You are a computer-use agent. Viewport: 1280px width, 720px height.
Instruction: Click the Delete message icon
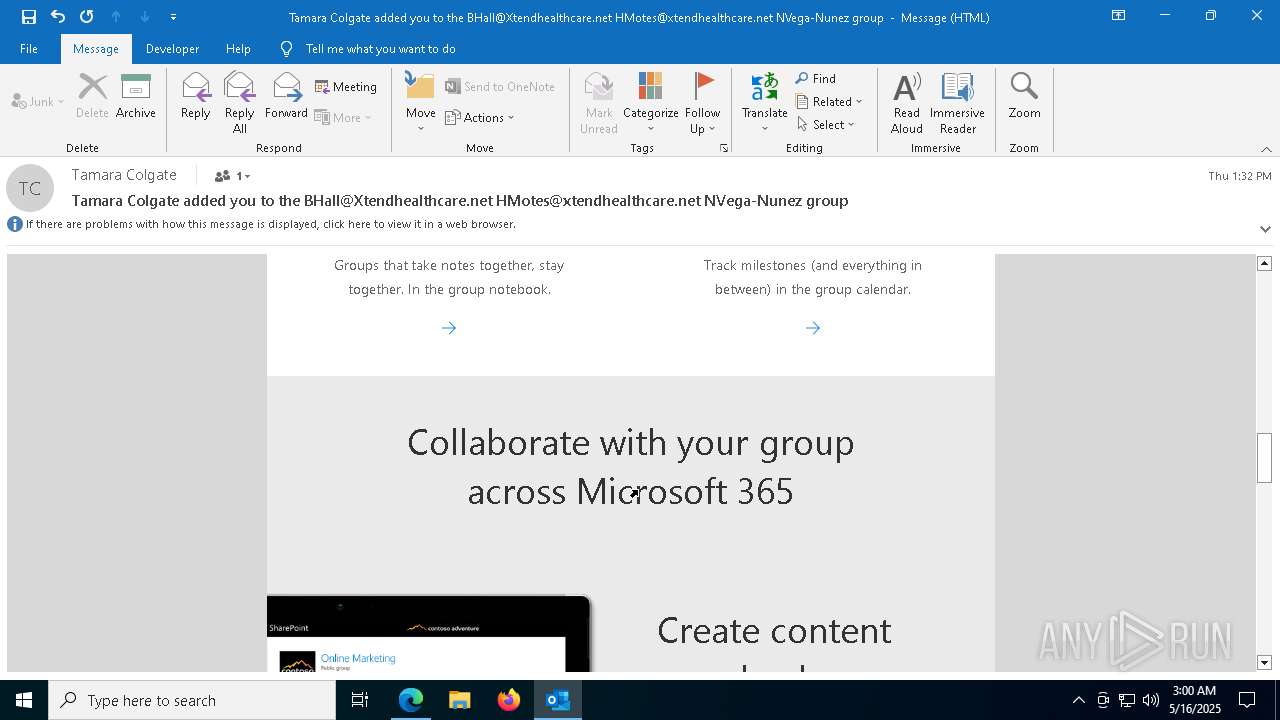pyautogui.click(x=92, y=96)
